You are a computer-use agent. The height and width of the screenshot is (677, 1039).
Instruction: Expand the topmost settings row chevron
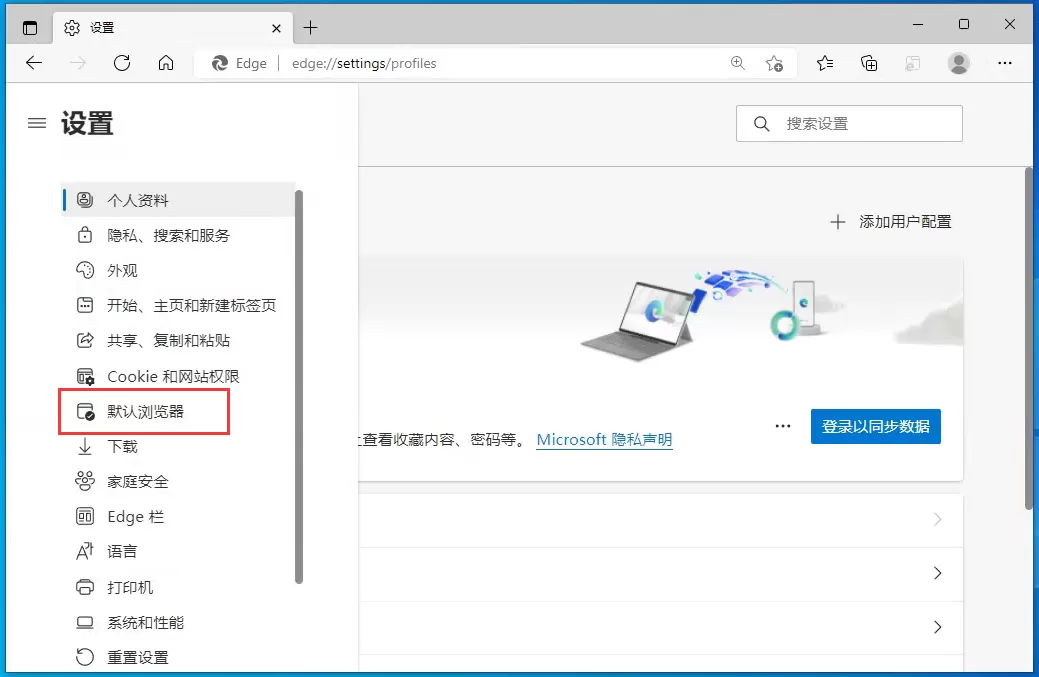(936, 520)
